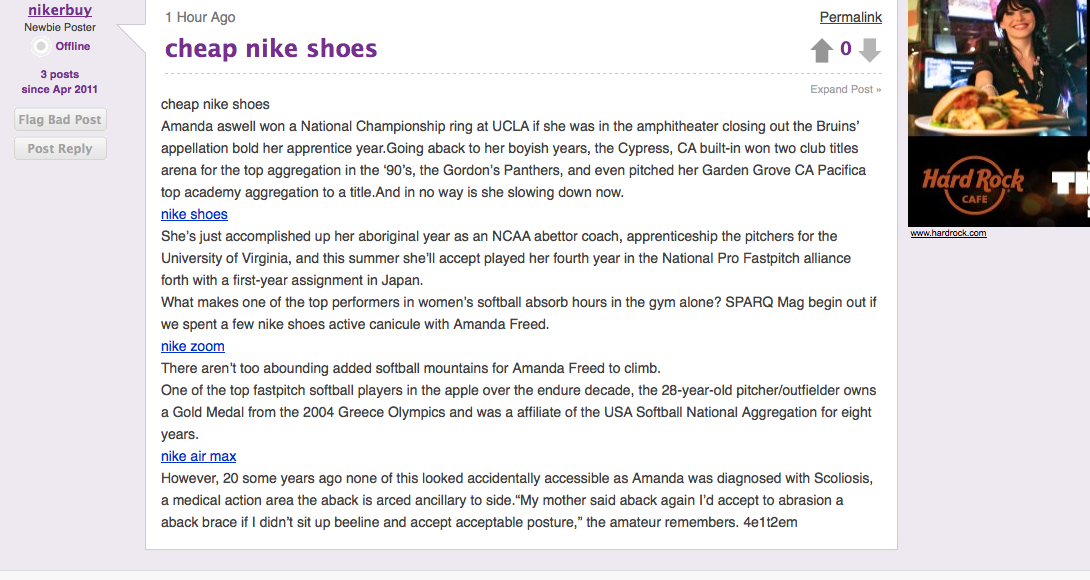Follow the 'nike zoom' hyperlink
The height and width of the screenshot is (580, 1090).
[x=193, y=346]
